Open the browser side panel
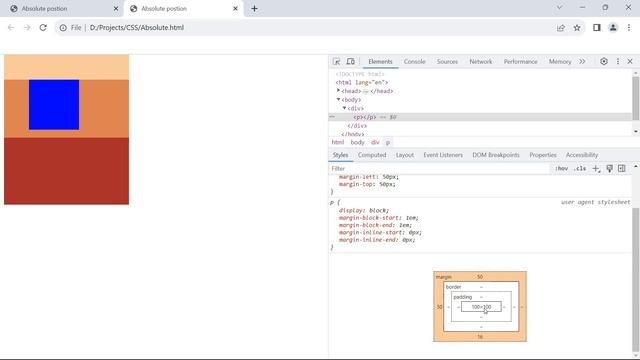The height and width of the screenshot is (360, 640). [x=597, y=28]
